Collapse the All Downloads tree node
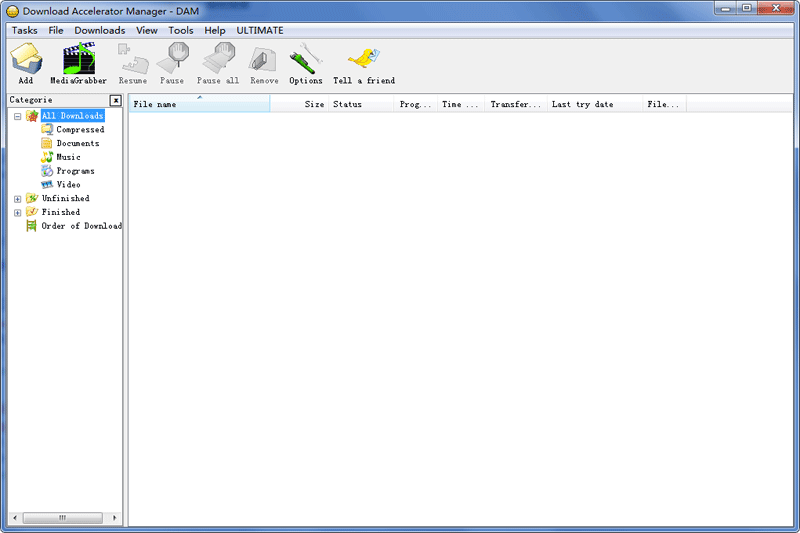This screenshot has height=533, width=800. [x=17, y=117]
